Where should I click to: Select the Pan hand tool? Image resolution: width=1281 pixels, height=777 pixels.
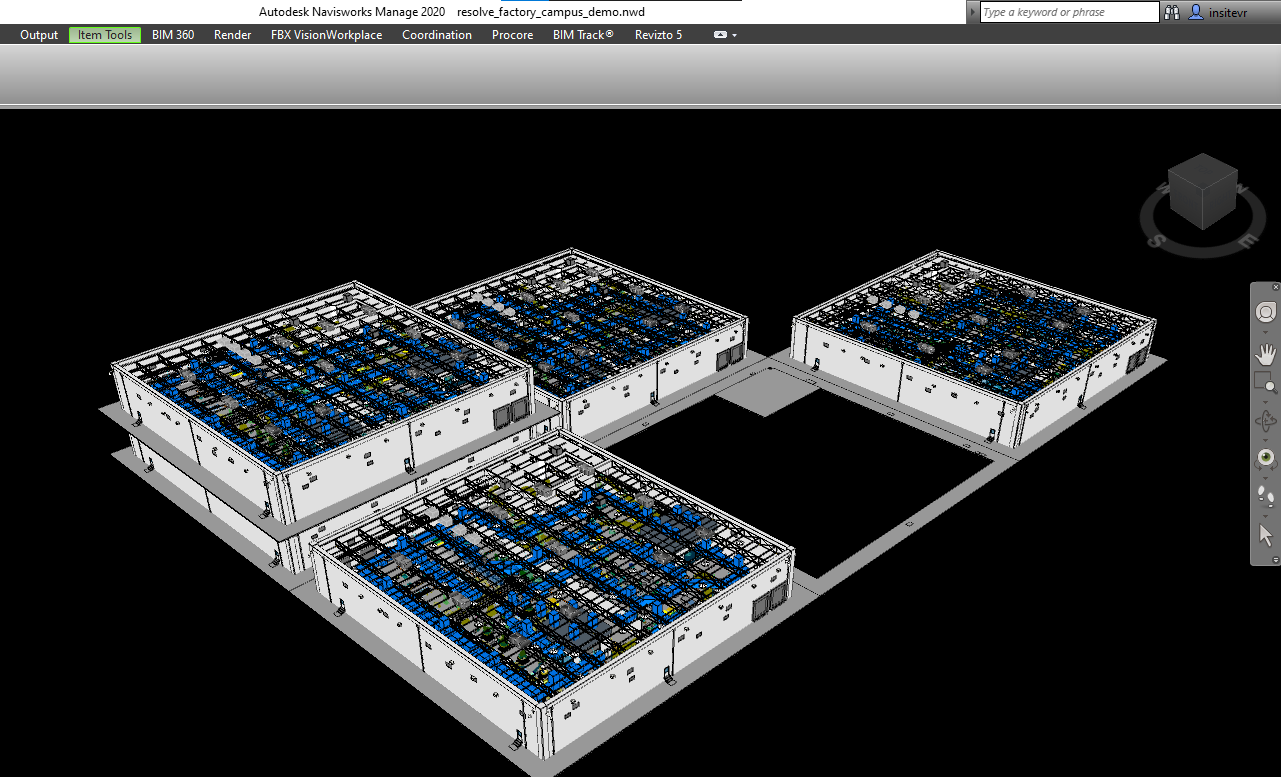tap(1266, 353)
